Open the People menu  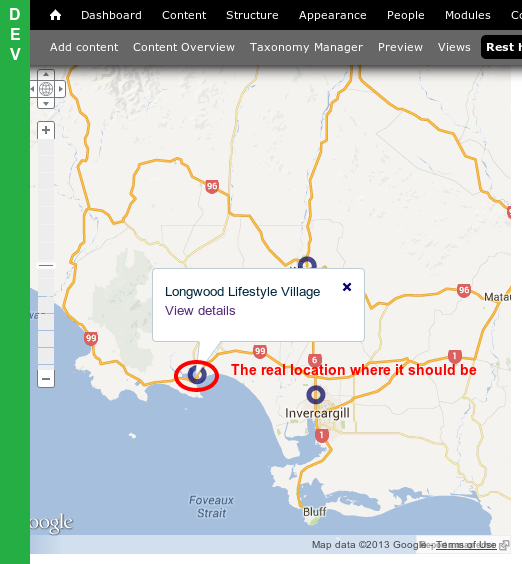[405, 15]
